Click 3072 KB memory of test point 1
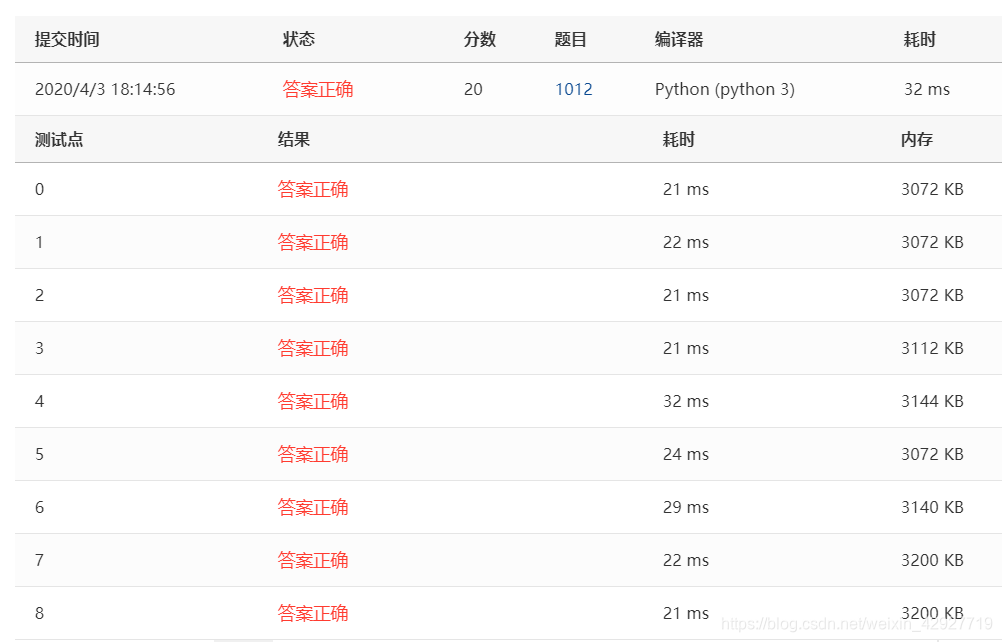1002x642 pixels. [x=932, y=242]
